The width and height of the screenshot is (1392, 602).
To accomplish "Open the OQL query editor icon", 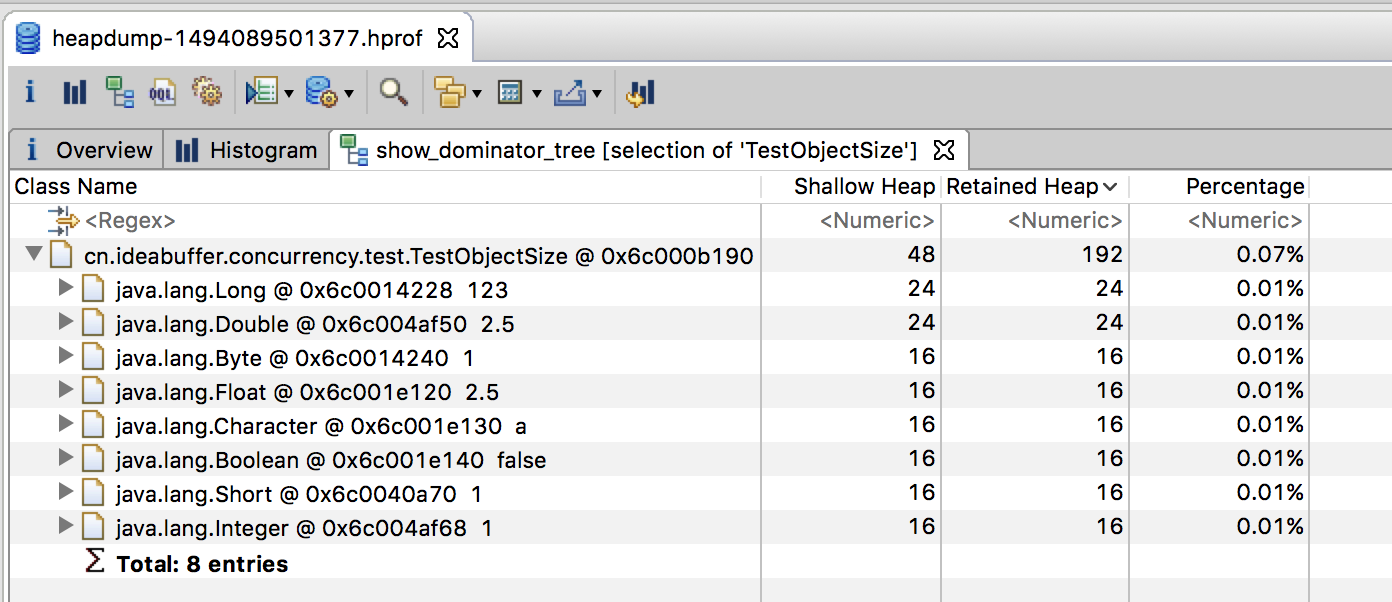I will [x=162, y=93].
